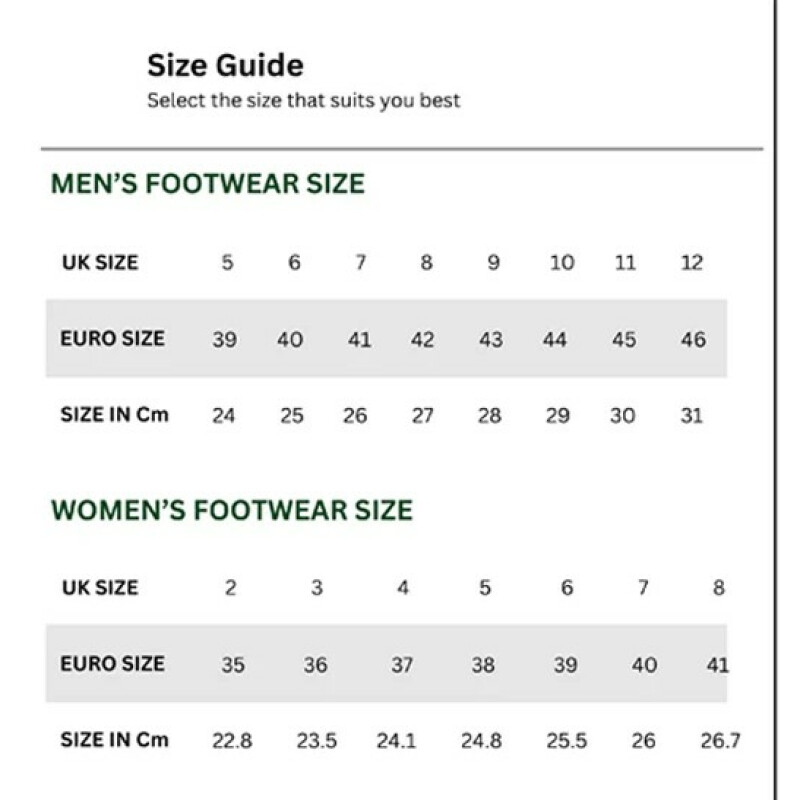
Task: Click the Women's Footwear Size heading
Action: 231,509
